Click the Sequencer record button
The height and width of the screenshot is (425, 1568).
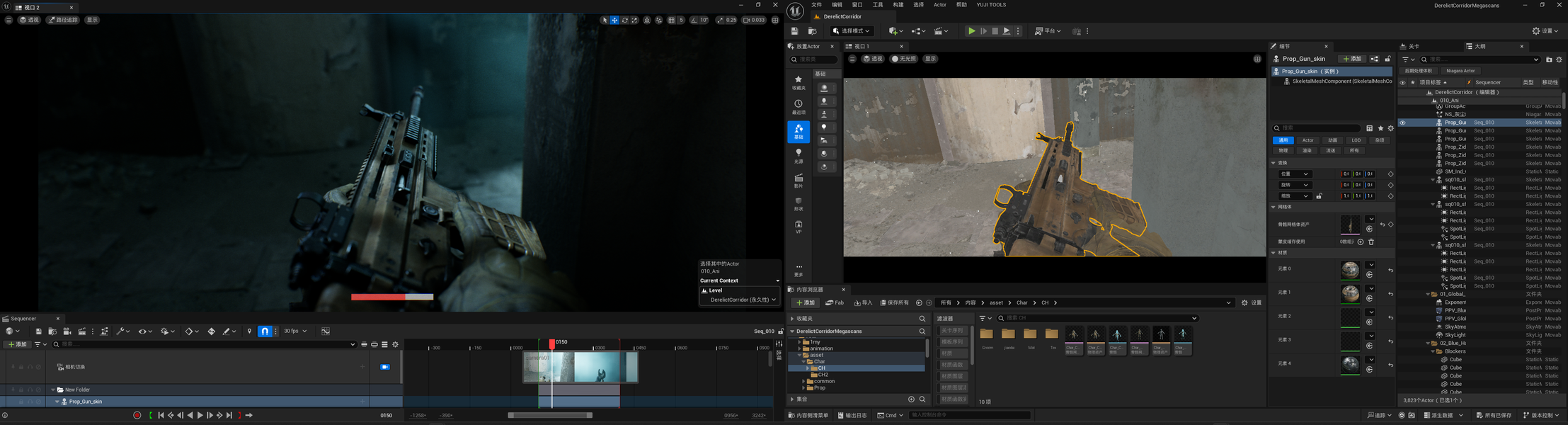[x=137, y=416]
